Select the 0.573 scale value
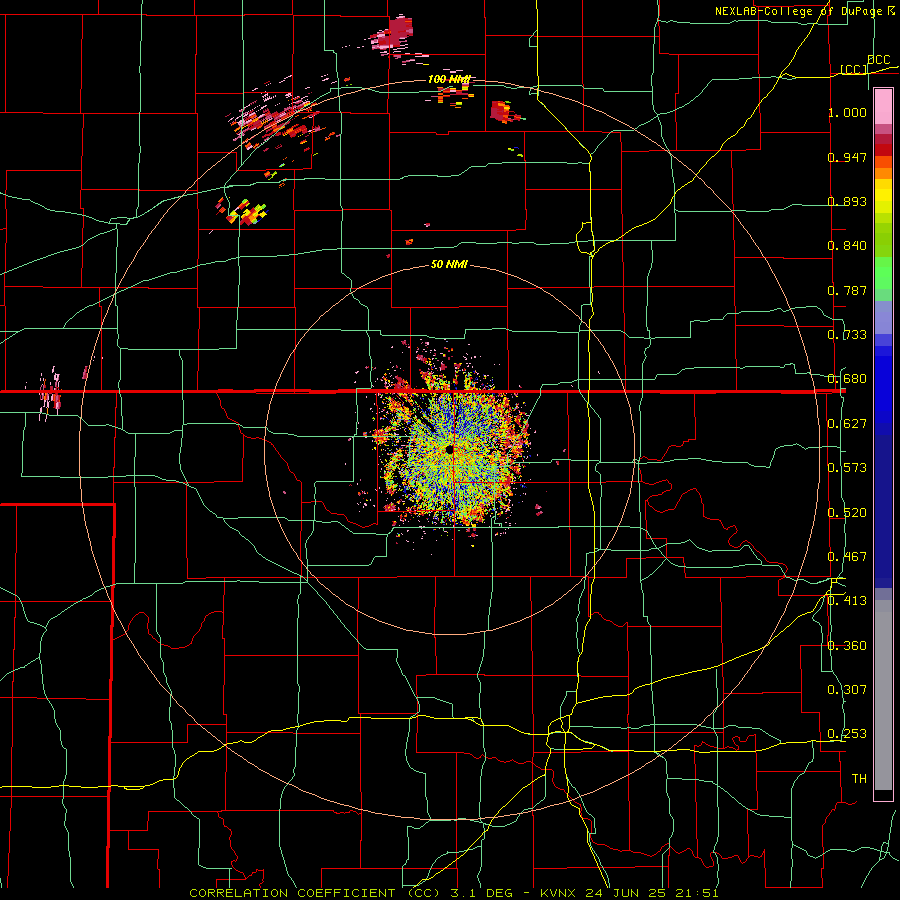The width and height of the screenshot is (900, 900). [847, 468]
